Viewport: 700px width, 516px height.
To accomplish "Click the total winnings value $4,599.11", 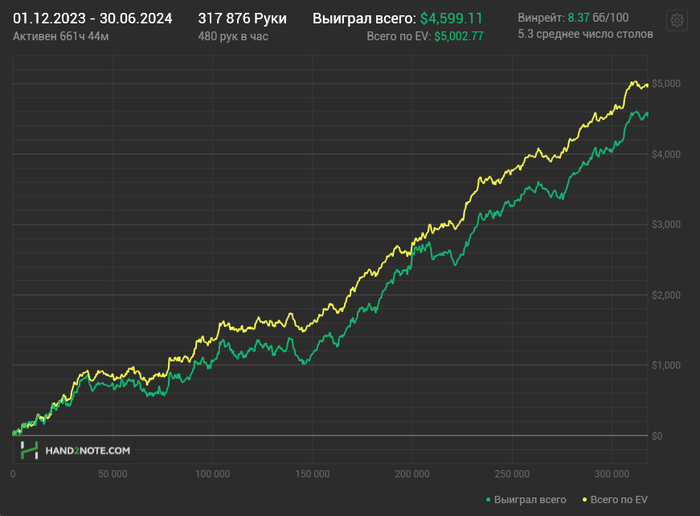I will tap(451, 18).
